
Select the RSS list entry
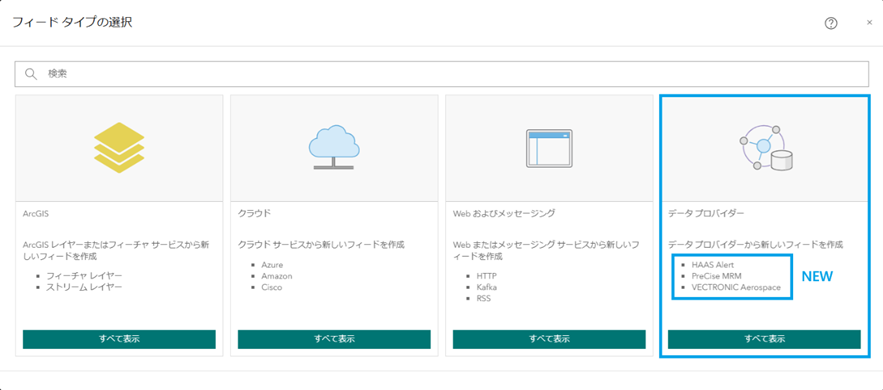tap(483, 298)
